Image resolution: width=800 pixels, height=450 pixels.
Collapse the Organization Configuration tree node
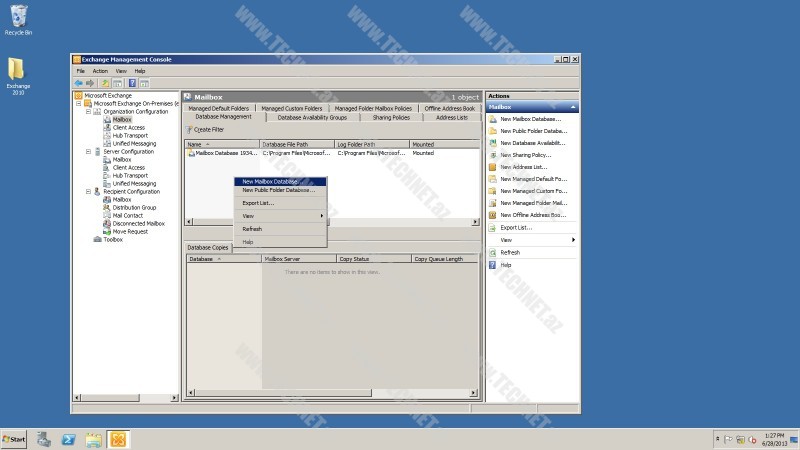[x=88, y=111]
